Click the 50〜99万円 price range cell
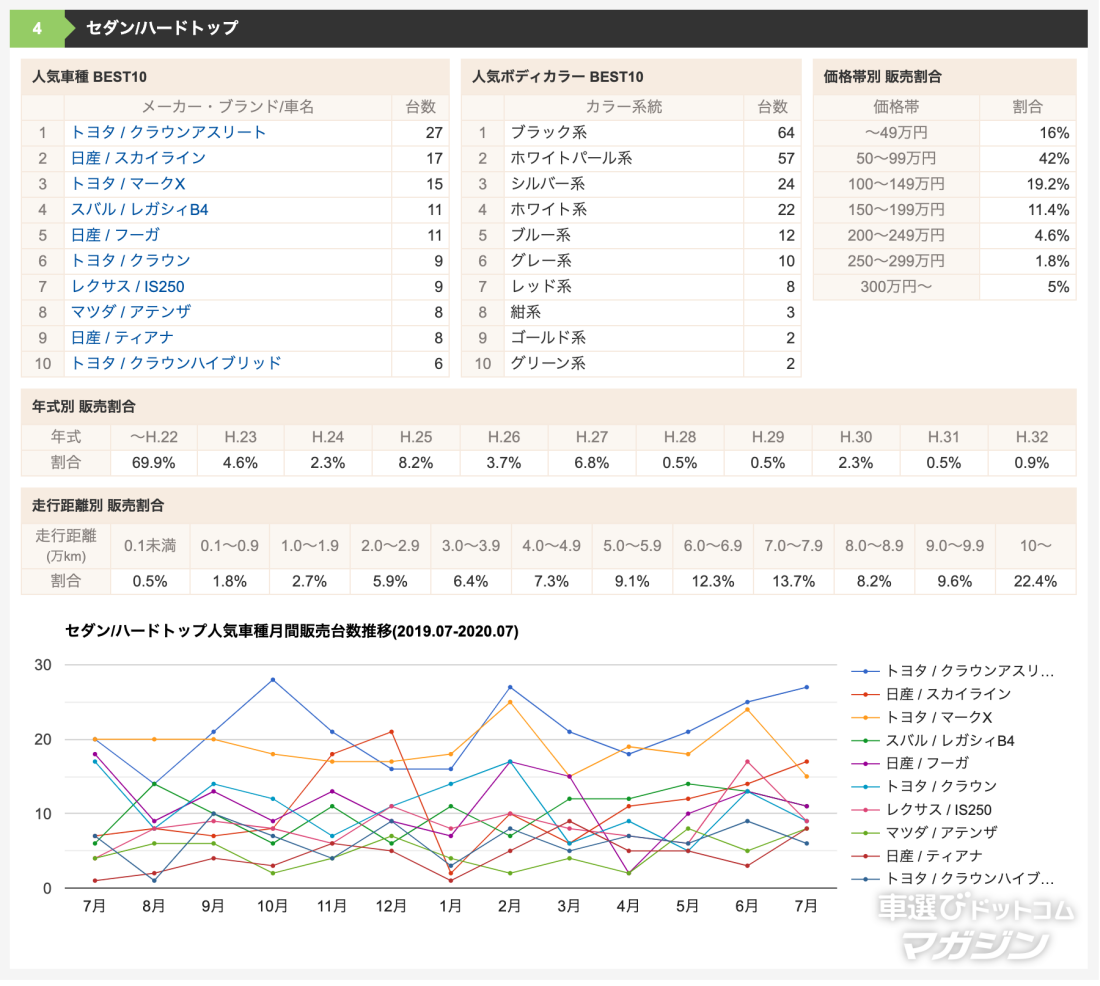Screen dimensions: 1100x986 point(896,159)
